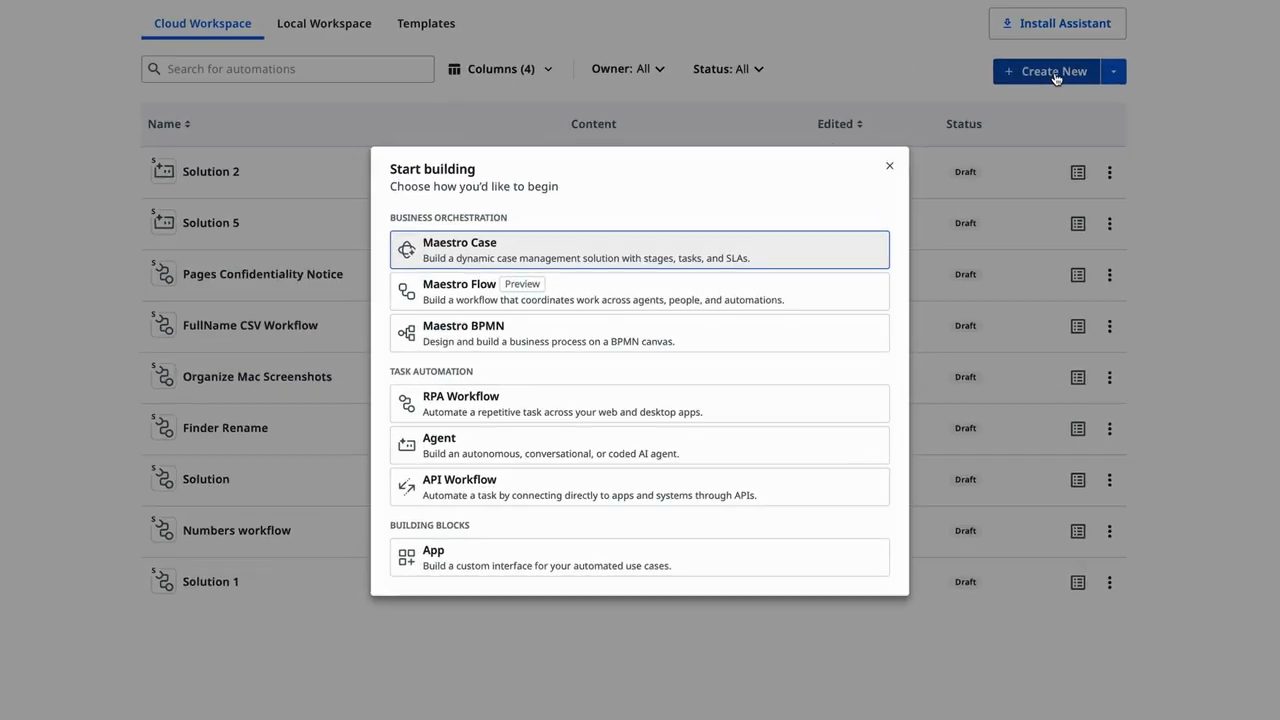Click the Create New button

point(1046,71)
